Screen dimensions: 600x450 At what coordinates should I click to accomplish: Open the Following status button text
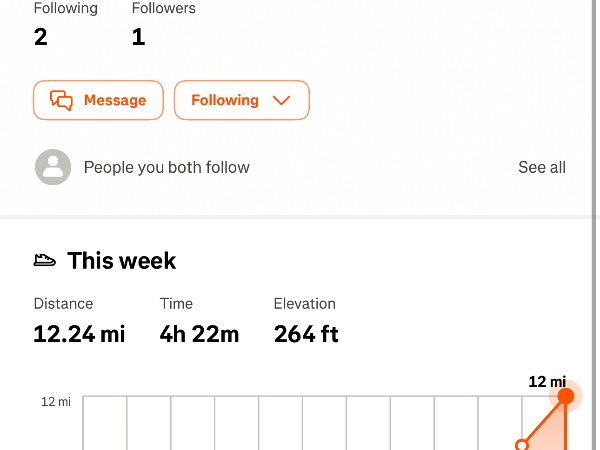coord(224,100)
